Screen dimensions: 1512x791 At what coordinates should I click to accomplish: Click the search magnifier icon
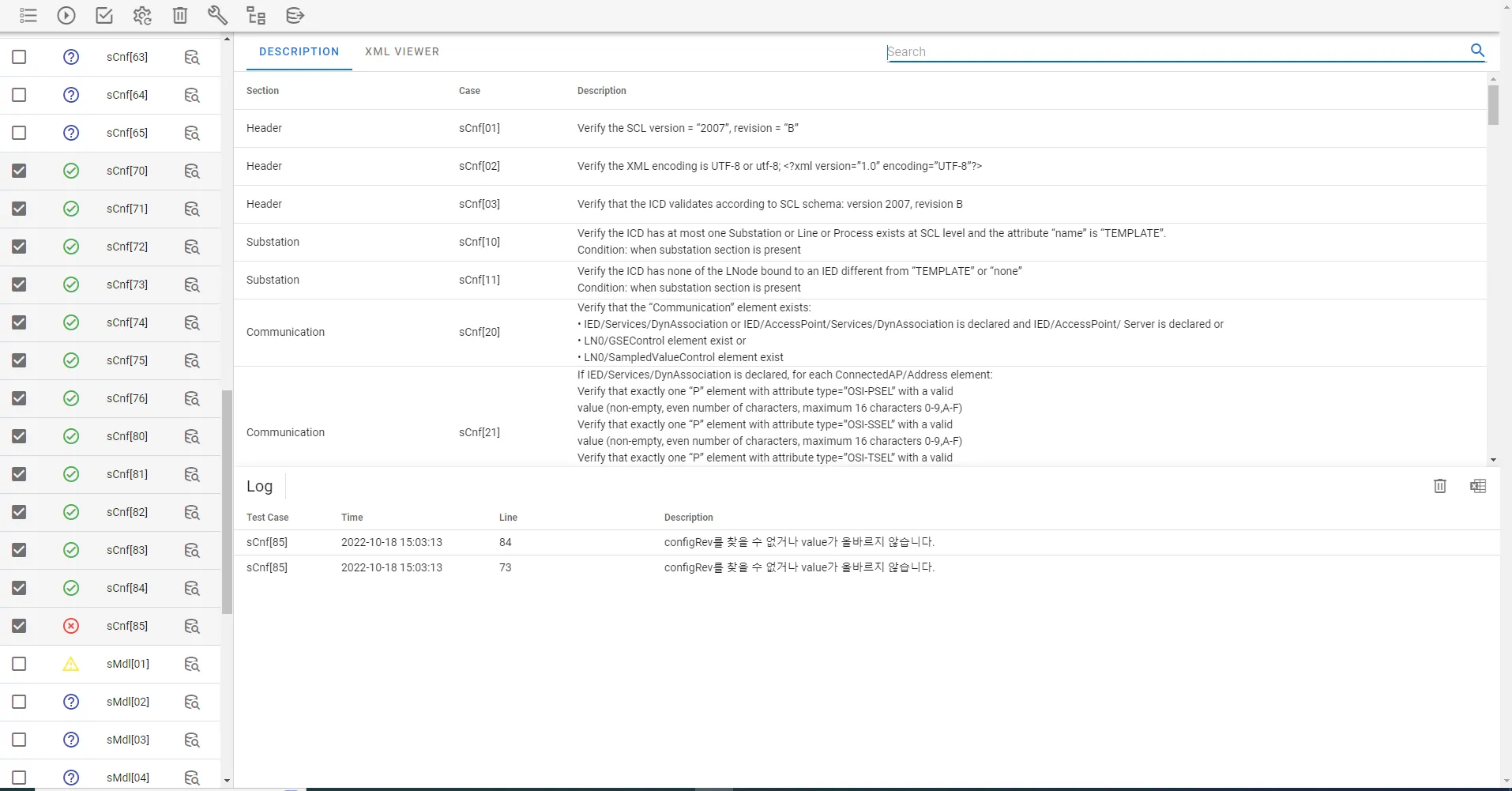[x=1477, y=51]
